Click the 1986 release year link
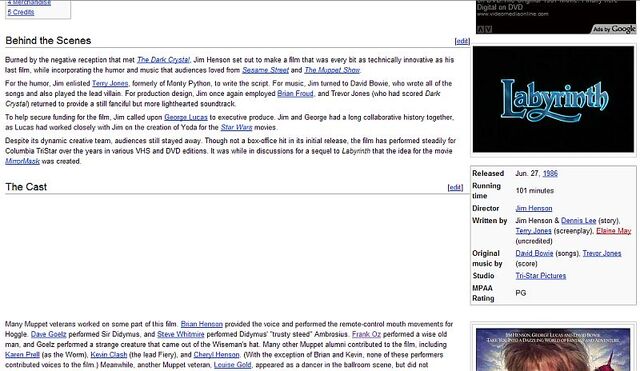Viewport: 640px width, 371px height. click(550, 173)
